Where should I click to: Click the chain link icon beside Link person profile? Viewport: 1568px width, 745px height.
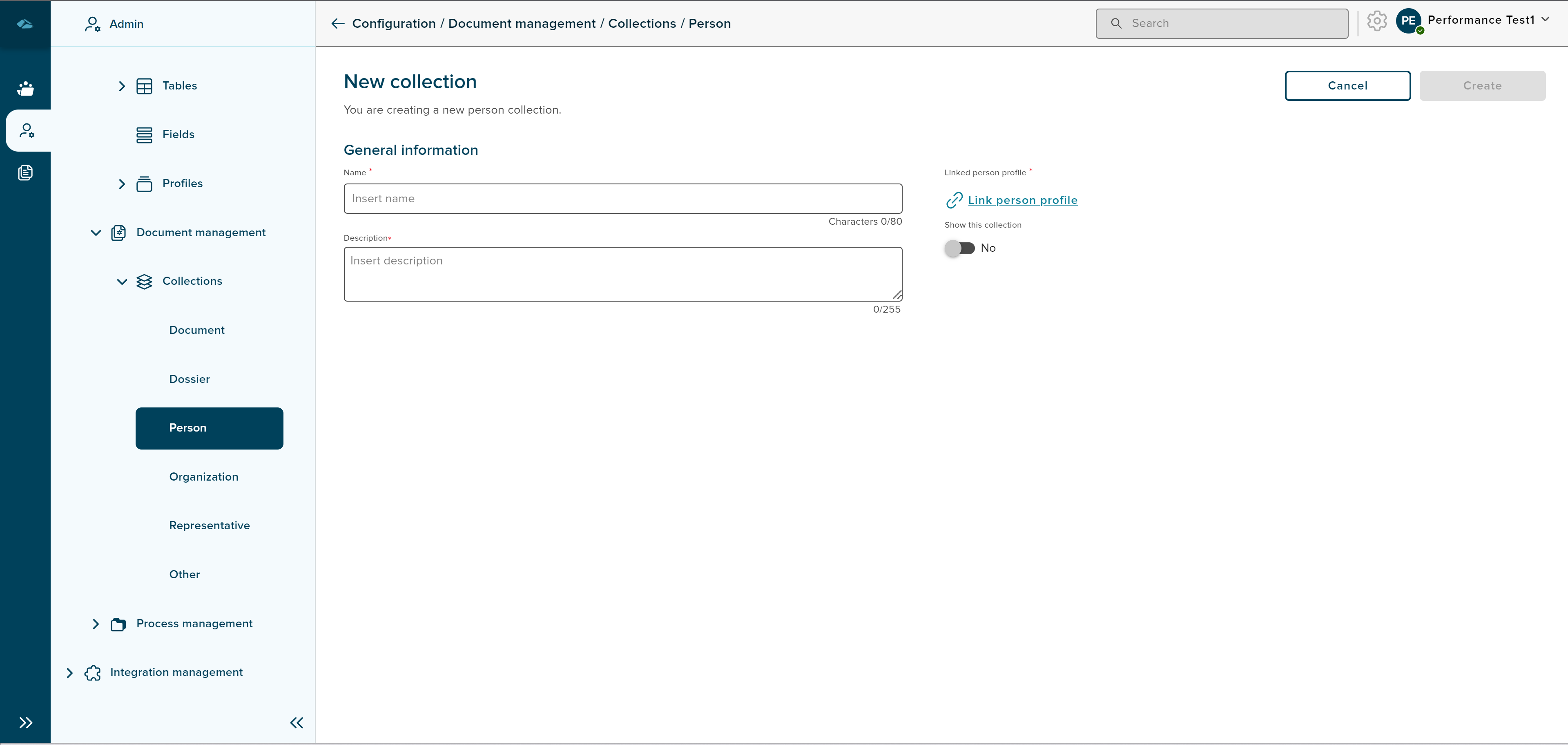pyautogui.click(x=954, y=200)
